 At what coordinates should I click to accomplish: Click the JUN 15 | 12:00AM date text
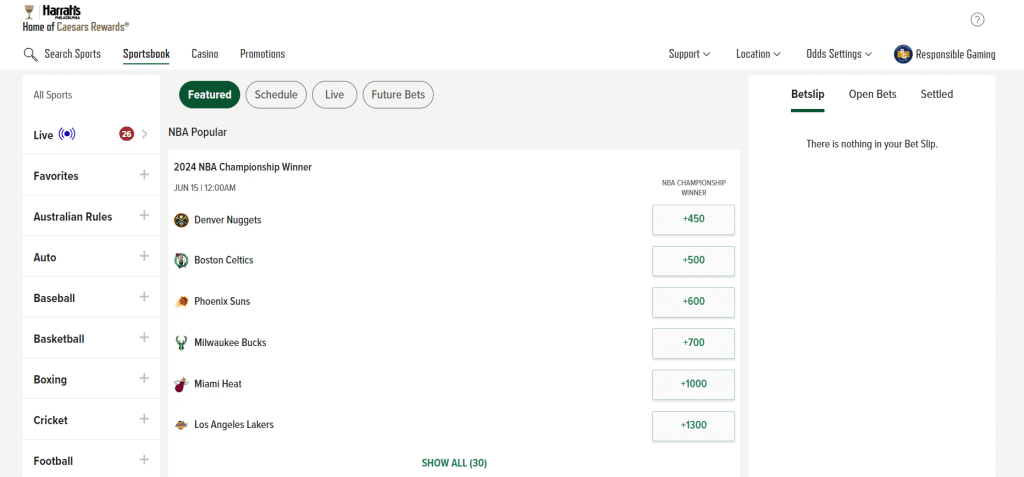205,188
